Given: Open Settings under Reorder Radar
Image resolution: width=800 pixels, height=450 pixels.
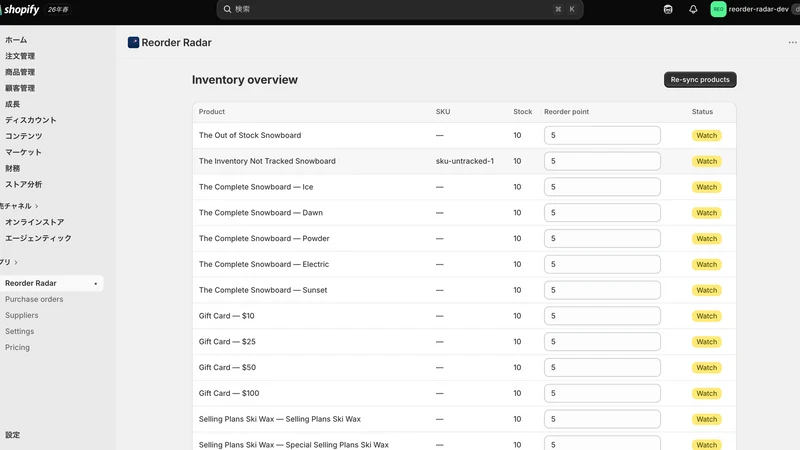Looking at the screenshot, I should coord(19,331).
